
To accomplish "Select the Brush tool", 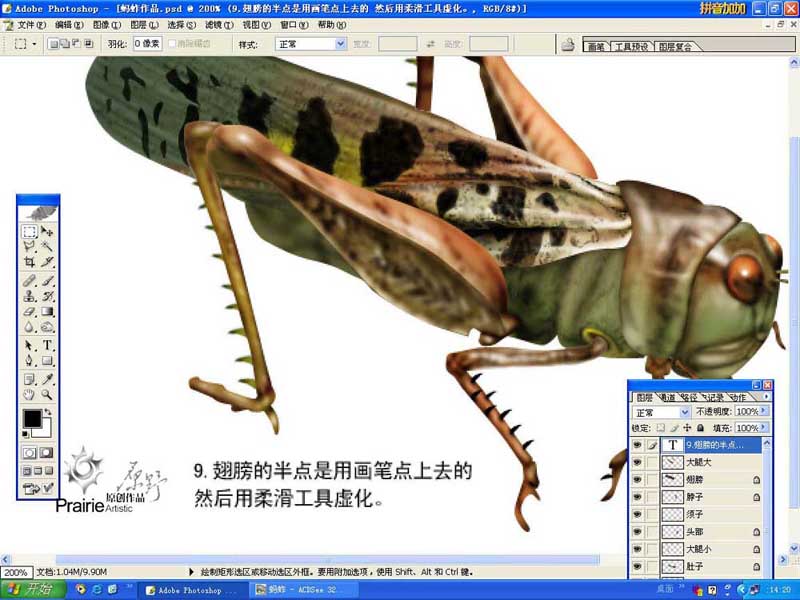I will [47, 281].
